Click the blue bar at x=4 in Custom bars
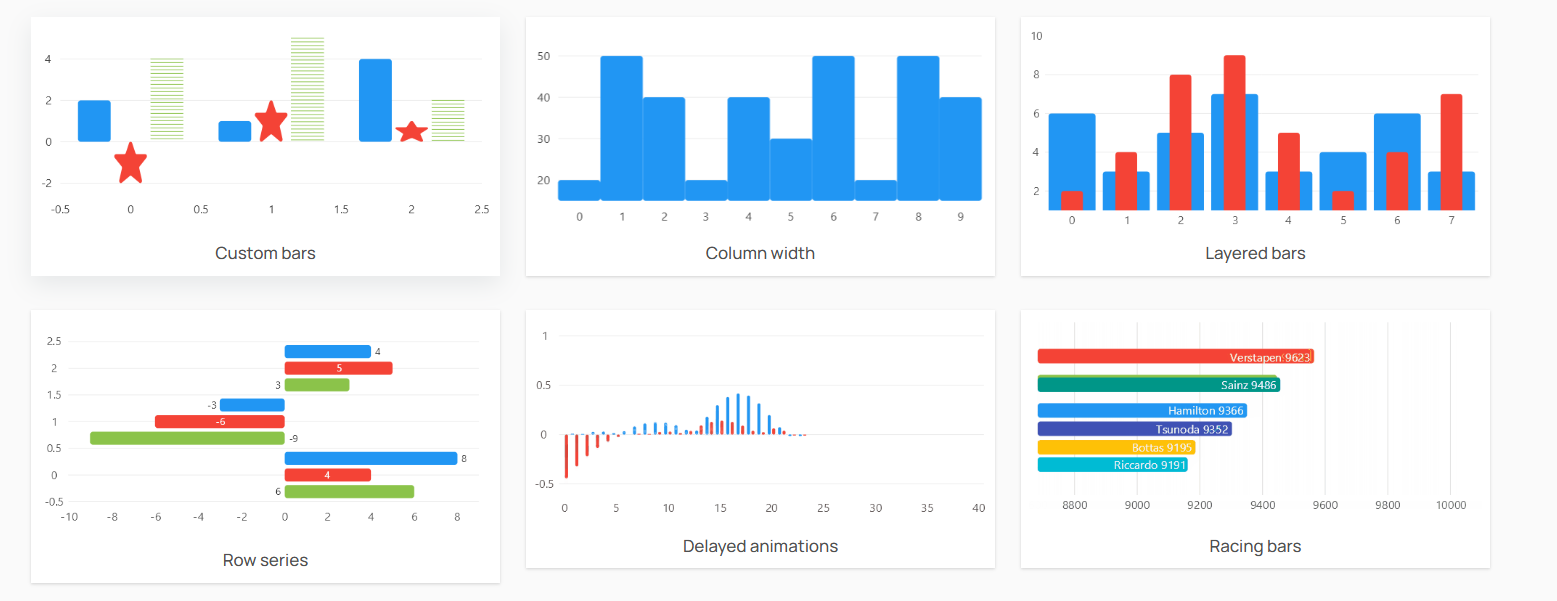Image resolution: width=1557 pixels, height=601 pixels. coord(375,100)
